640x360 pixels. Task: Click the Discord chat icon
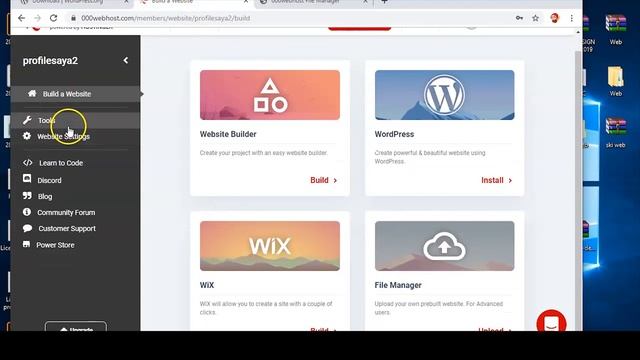coord(27,179)
